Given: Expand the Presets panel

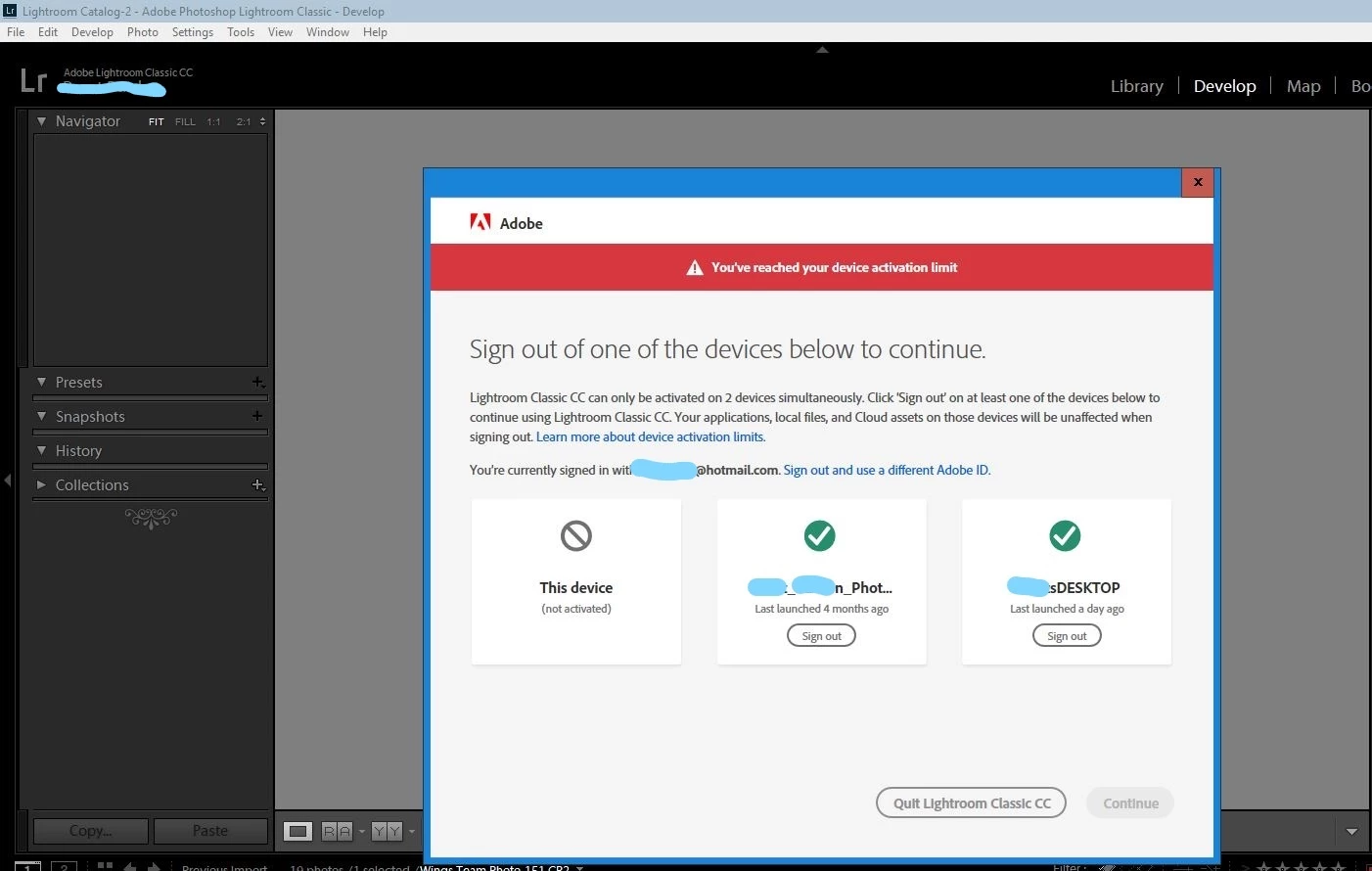Looking at the screenshot, I should [41, 382].
